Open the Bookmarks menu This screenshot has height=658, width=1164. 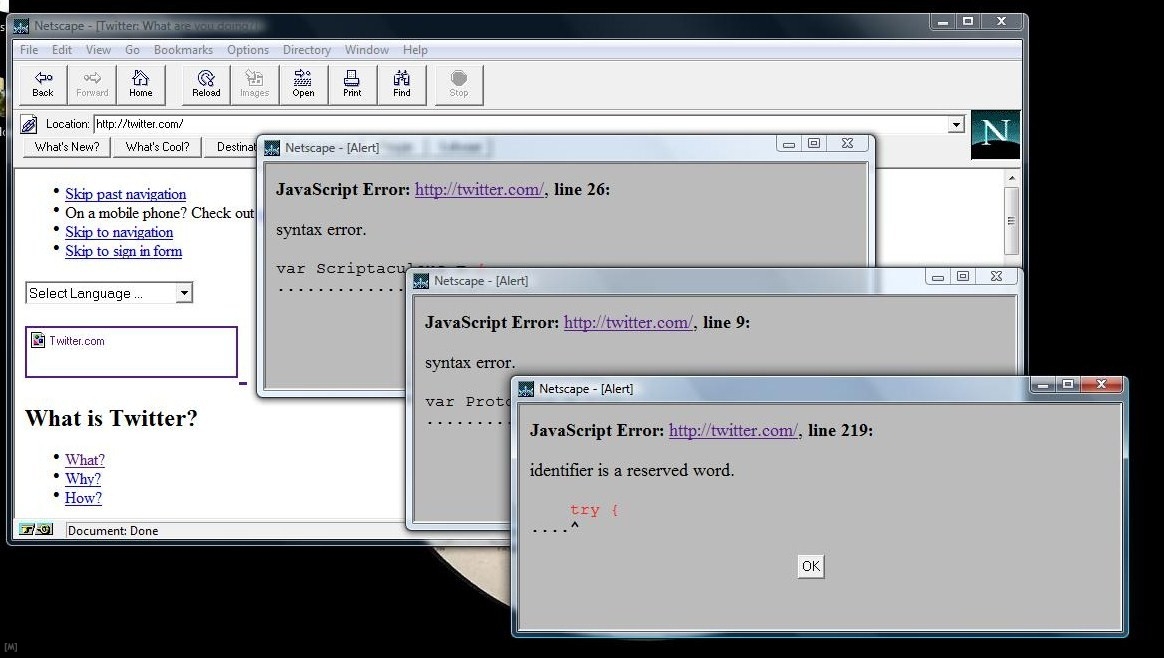(183, 50)
